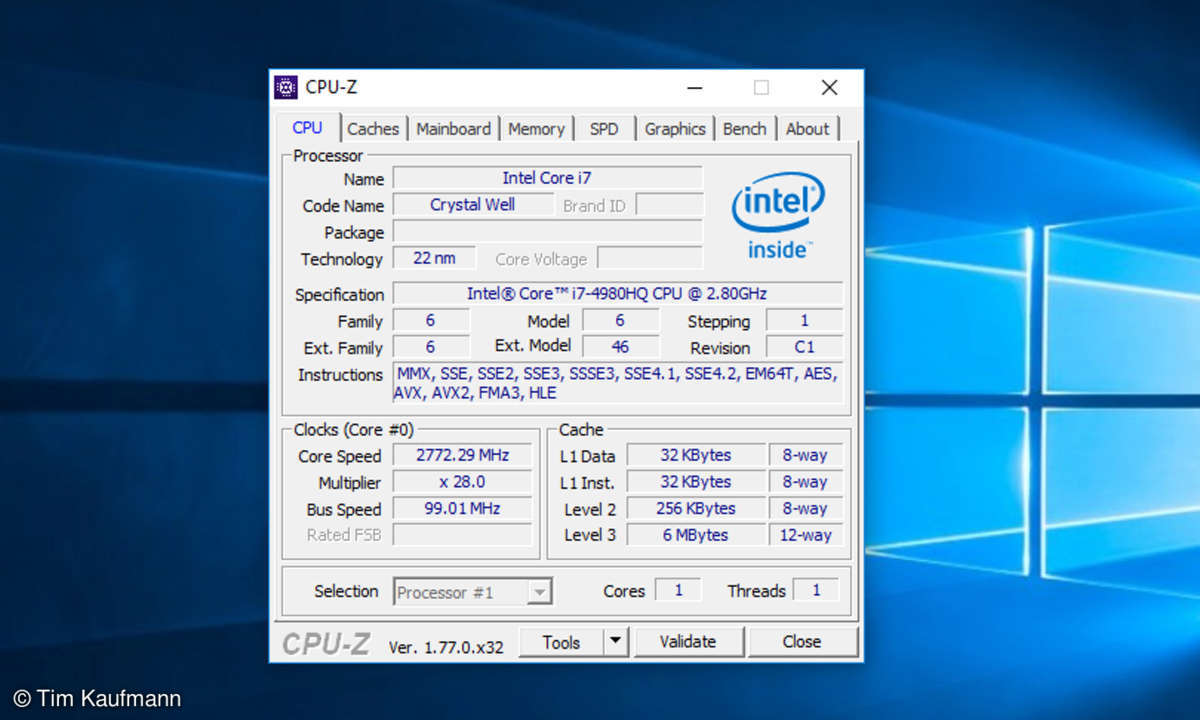The image size is (1200, 720).
Task: Minimize the CPU-Z window
Action: click(x=695, y=88)
